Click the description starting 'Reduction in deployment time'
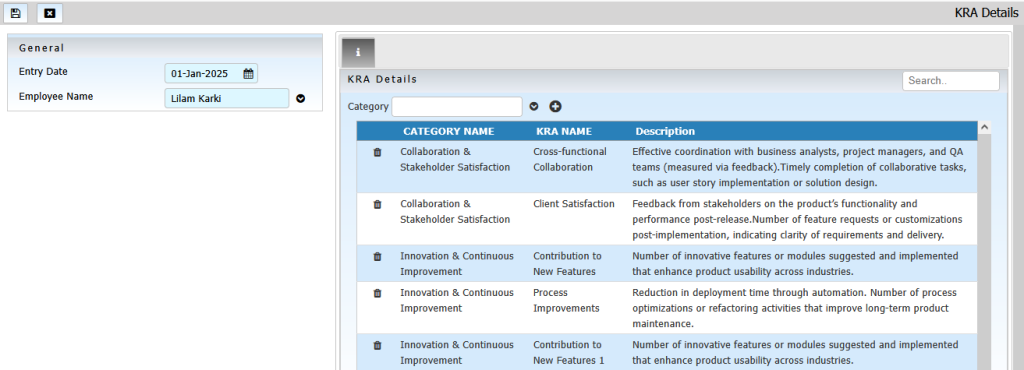This screenshot has height=370, width=1024. [795, 308]
